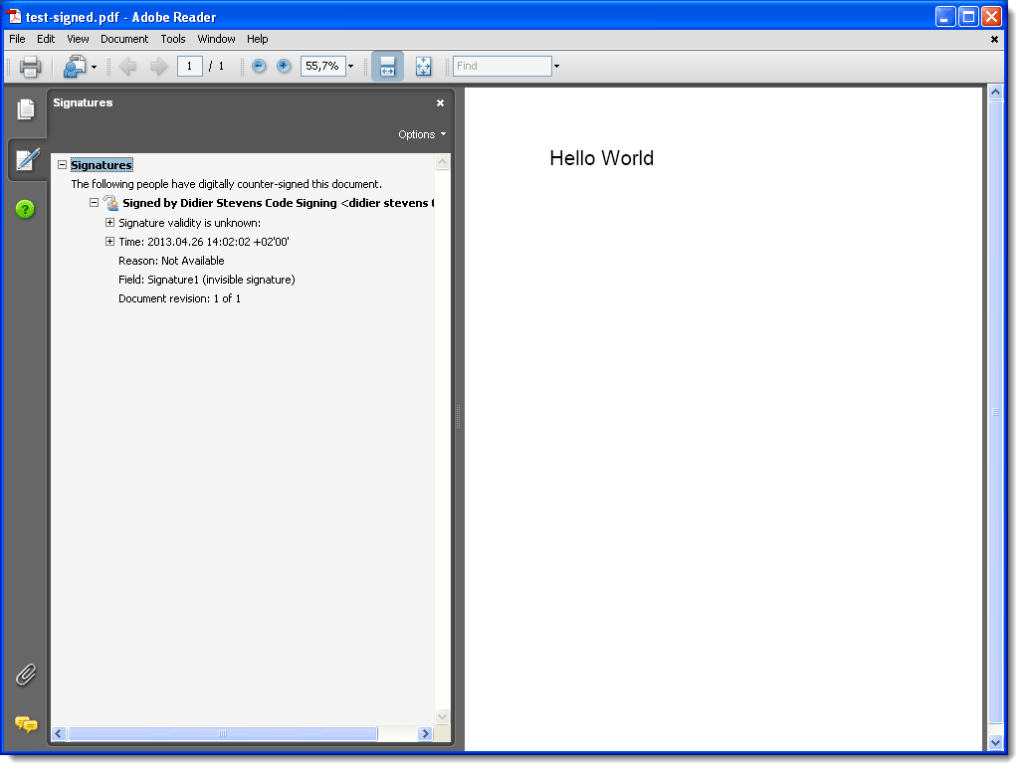Click into the Find text field
Screen dimensions: 1023x770
pyautogui.click(x=501, y=66)
